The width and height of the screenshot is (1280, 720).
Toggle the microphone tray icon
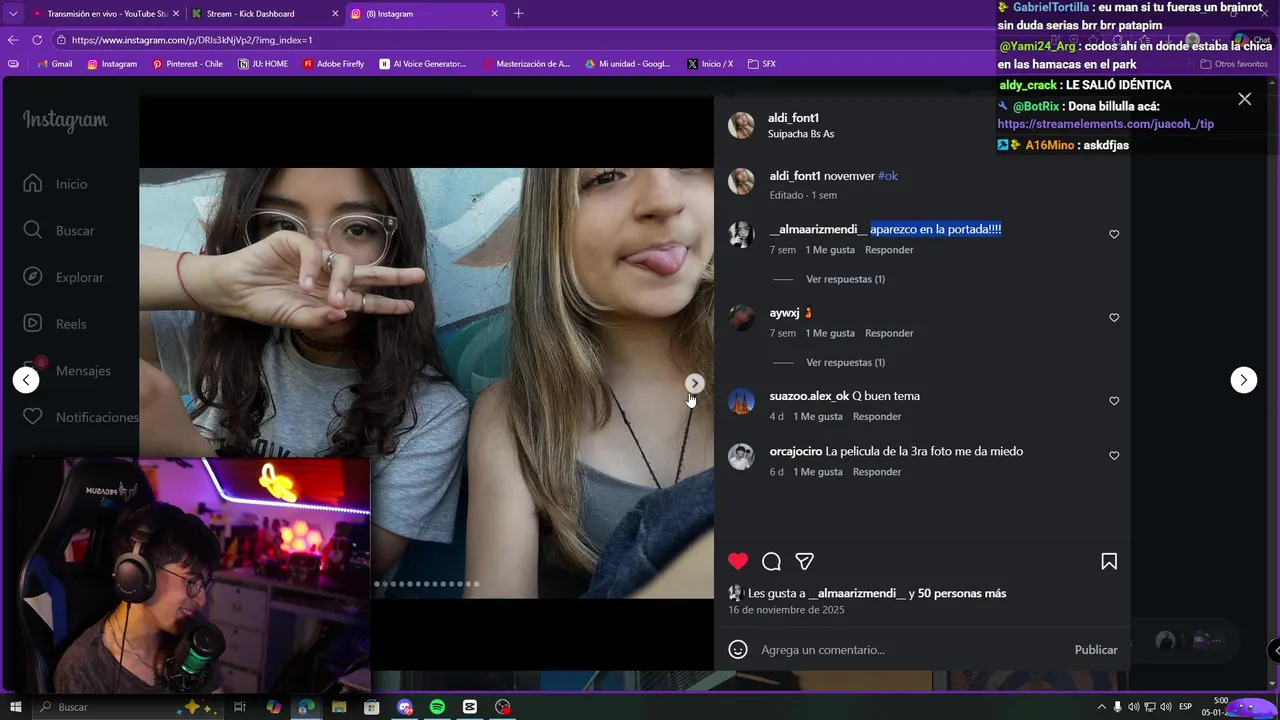tap(1118, 707)
